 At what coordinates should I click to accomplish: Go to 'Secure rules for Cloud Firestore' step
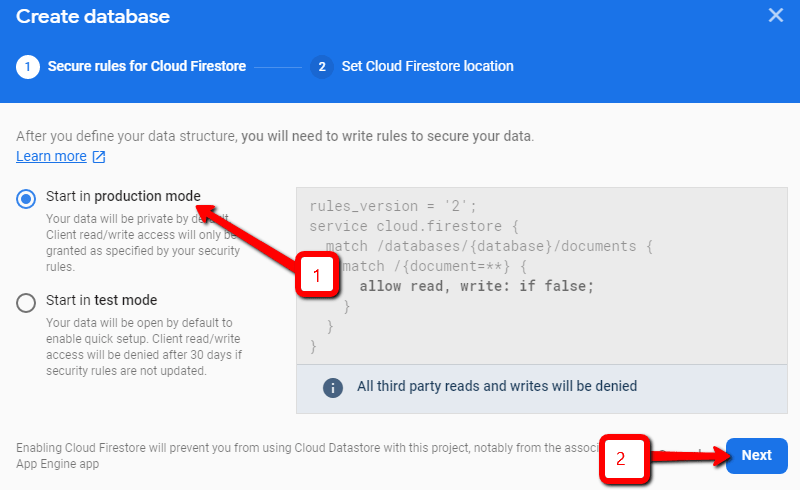tap(147, 67)
